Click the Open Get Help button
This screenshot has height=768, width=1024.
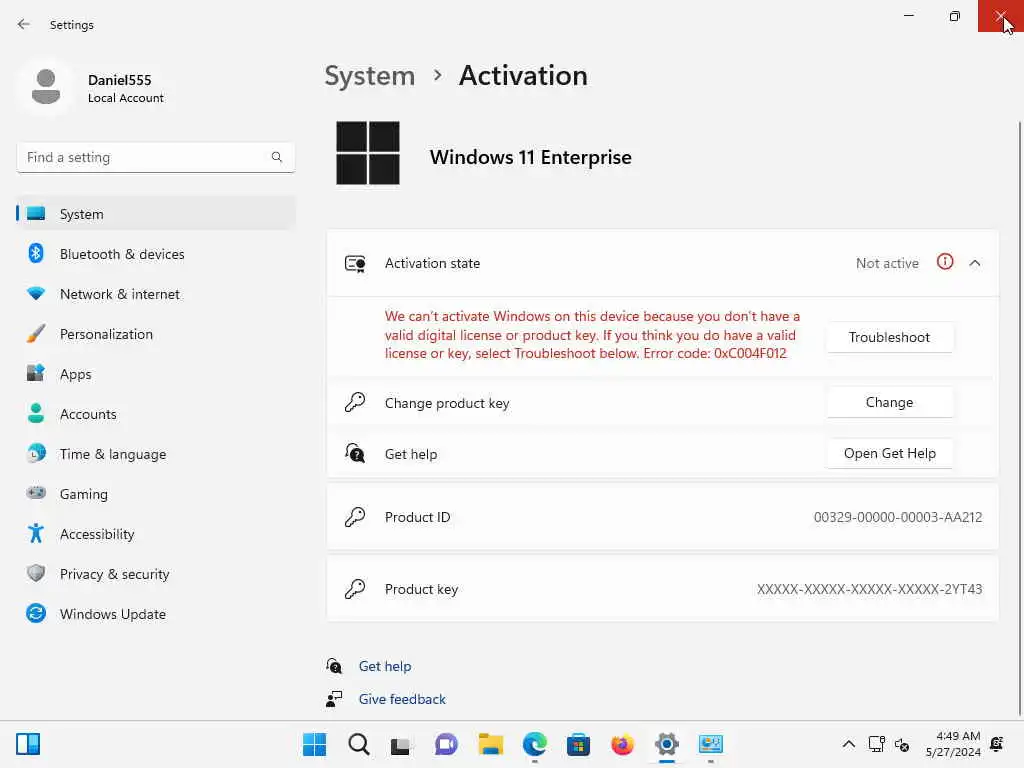tap(889, 453)
